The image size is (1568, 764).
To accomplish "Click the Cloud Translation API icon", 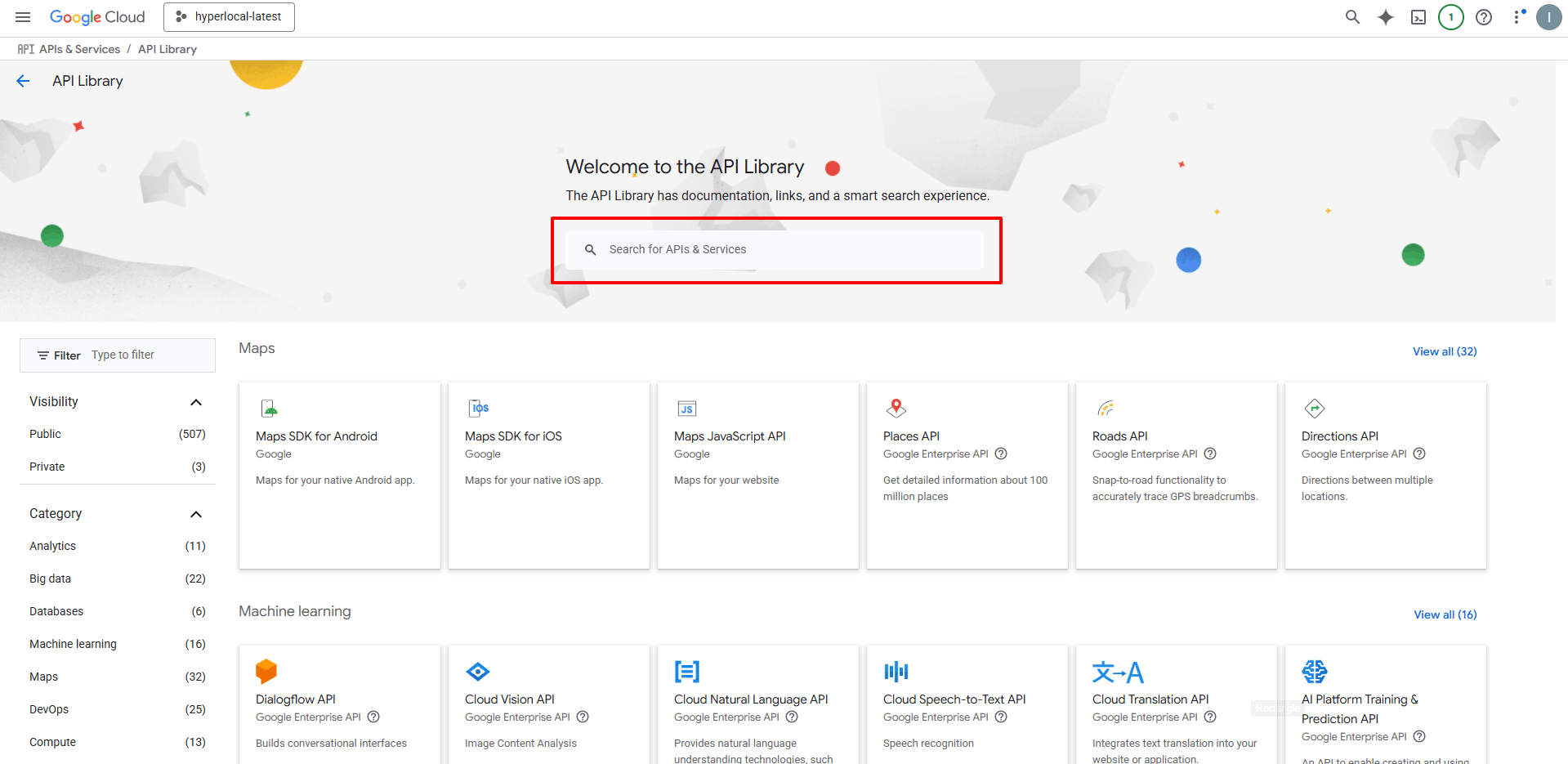I will (1118, 672).
